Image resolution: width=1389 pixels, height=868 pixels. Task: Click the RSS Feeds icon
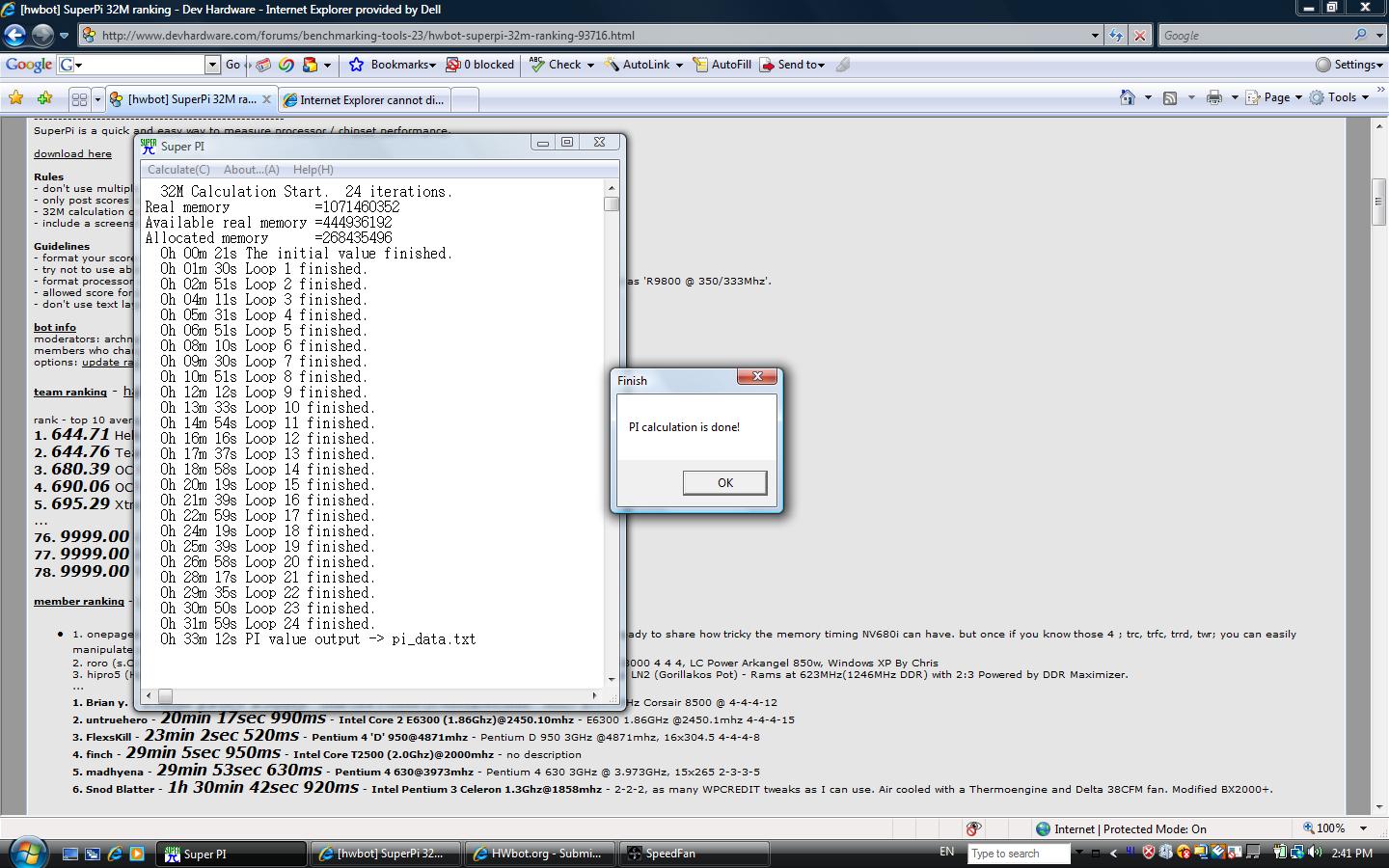(1170, 97)
